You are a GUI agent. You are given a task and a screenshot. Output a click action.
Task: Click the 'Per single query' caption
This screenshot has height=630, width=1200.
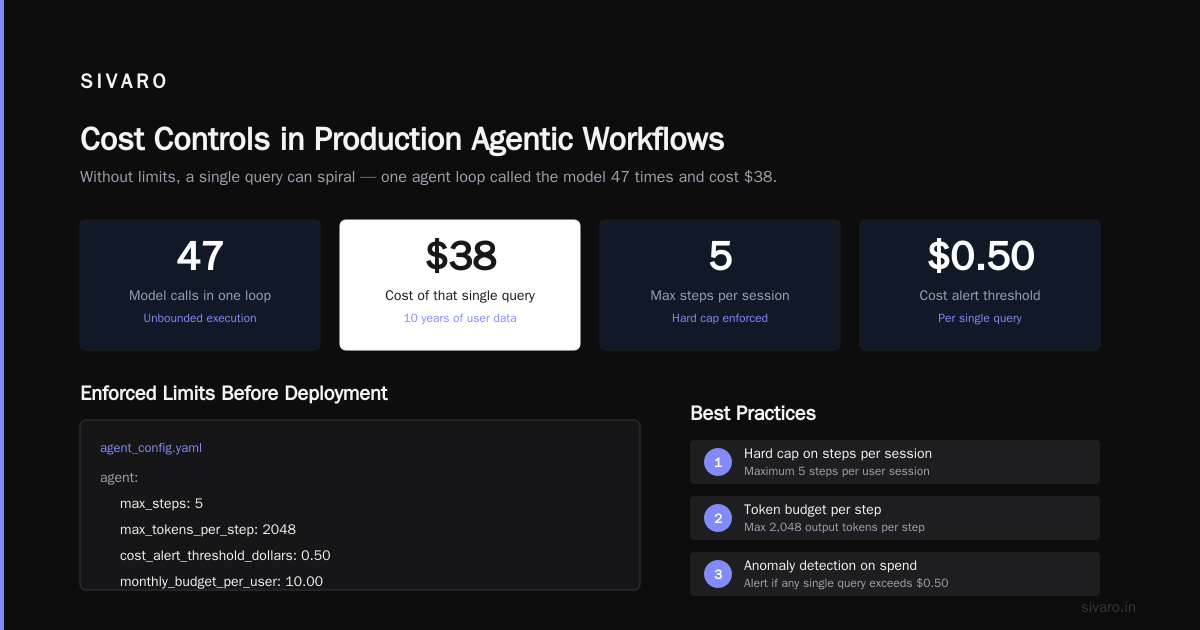pos(980,318)
